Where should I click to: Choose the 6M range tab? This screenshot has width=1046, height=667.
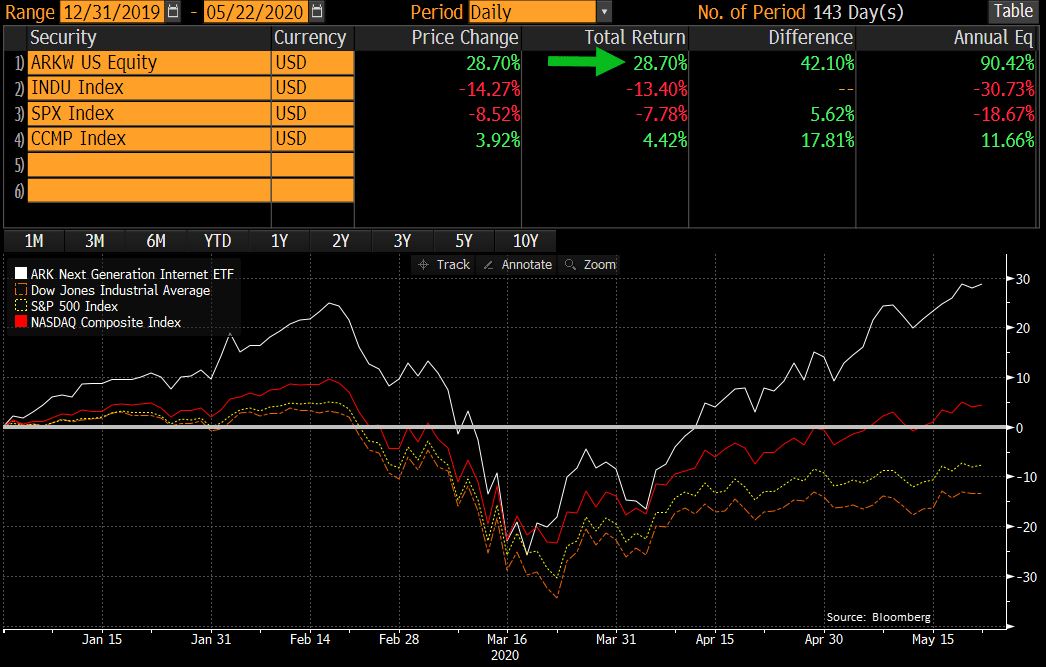[x=156, y=241]
